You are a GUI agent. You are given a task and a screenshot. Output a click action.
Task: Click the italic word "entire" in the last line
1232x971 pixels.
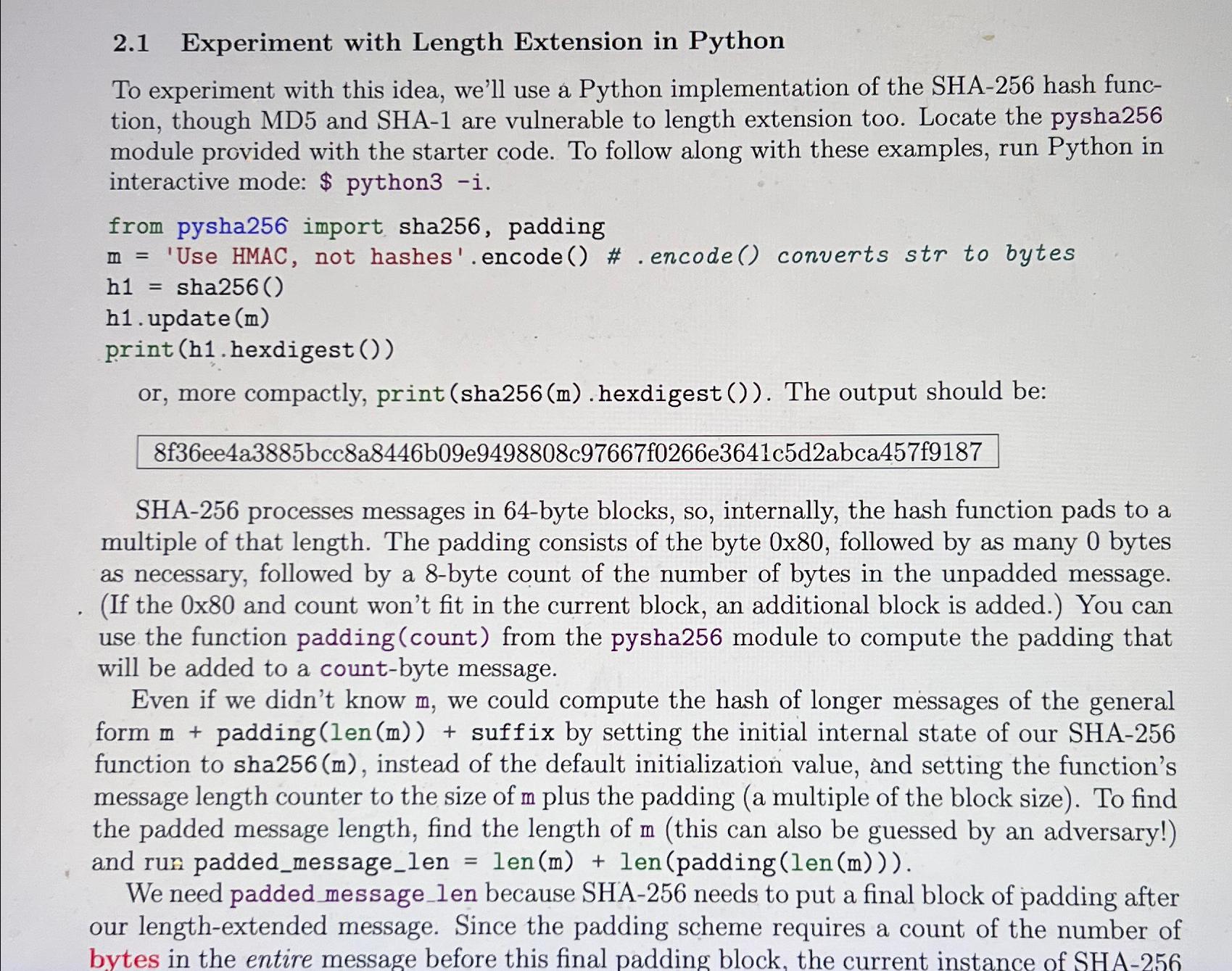pyautogui.click(x=279, y=959)
